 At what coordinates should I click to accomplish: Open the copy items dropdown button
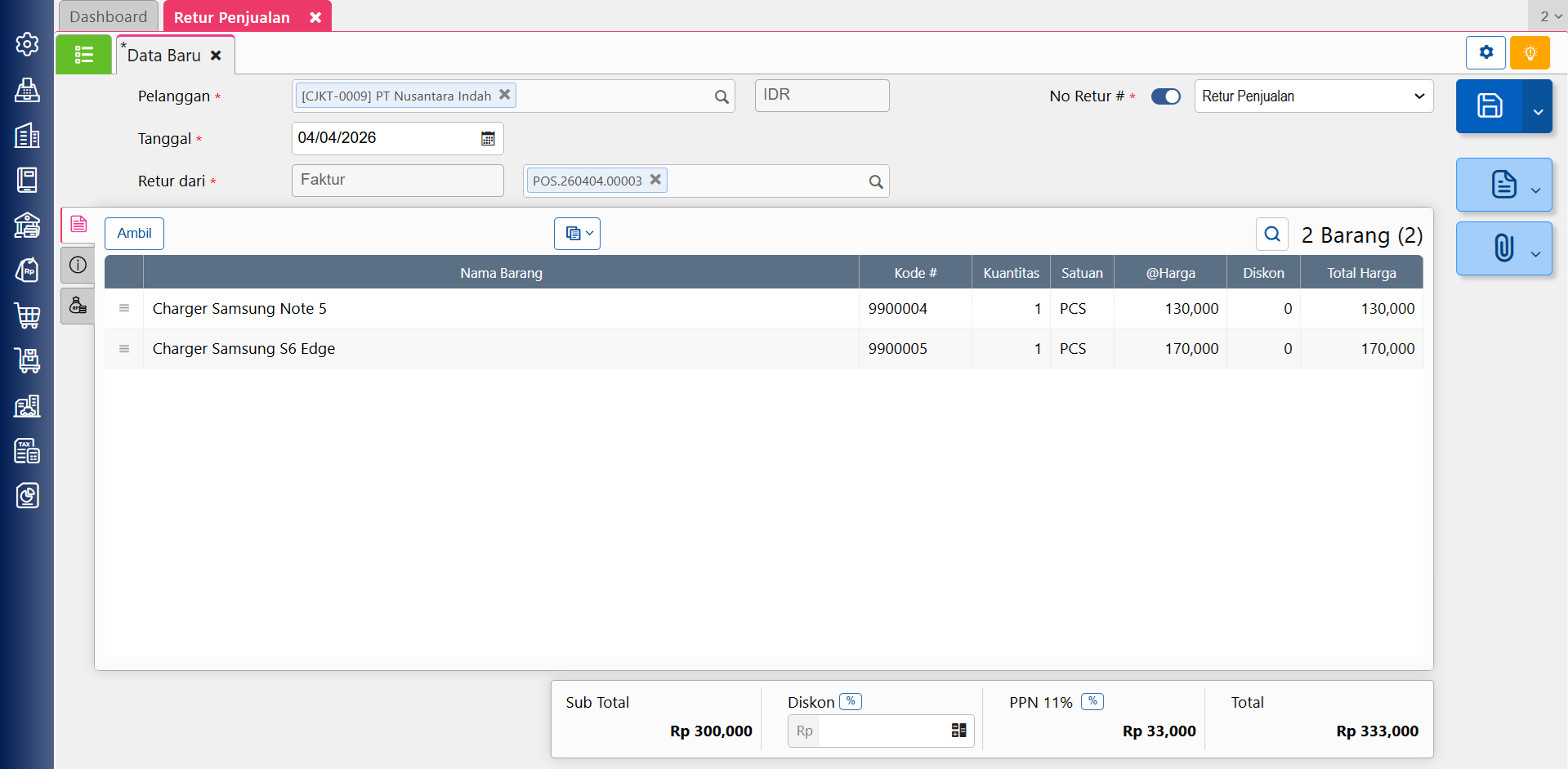[x=577, y=234]
